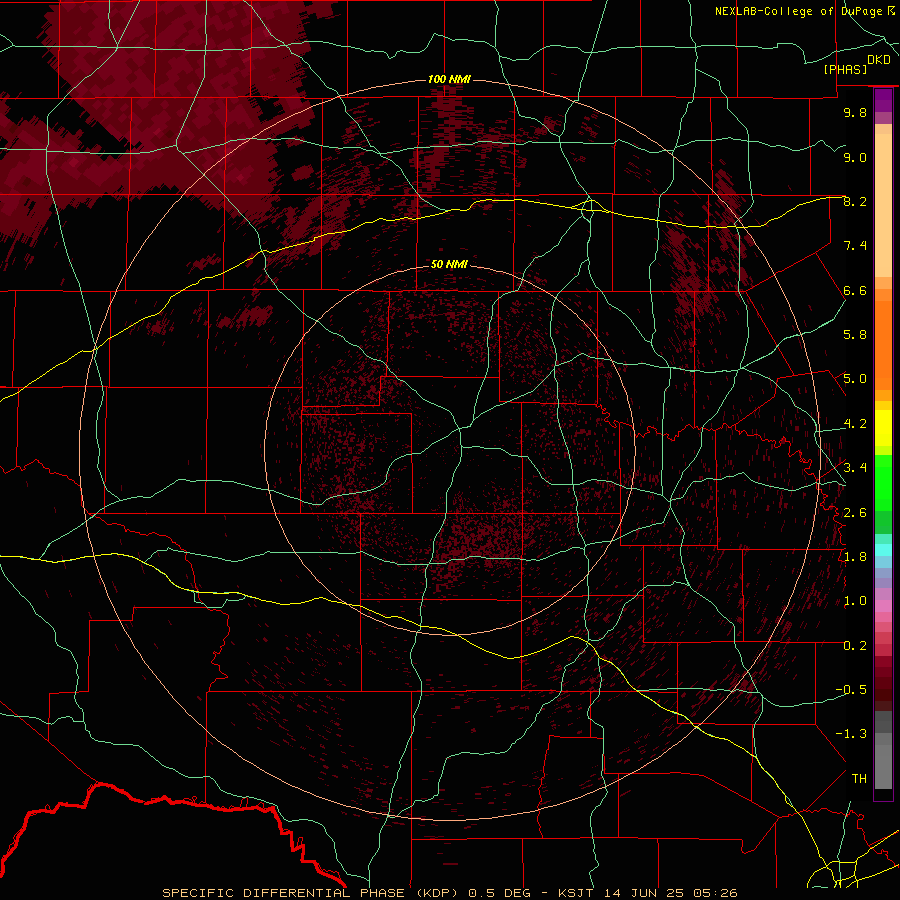Click the 1.8 value on color scale
Viewport: 900px width, 900px height.
(x=855, y=557)
